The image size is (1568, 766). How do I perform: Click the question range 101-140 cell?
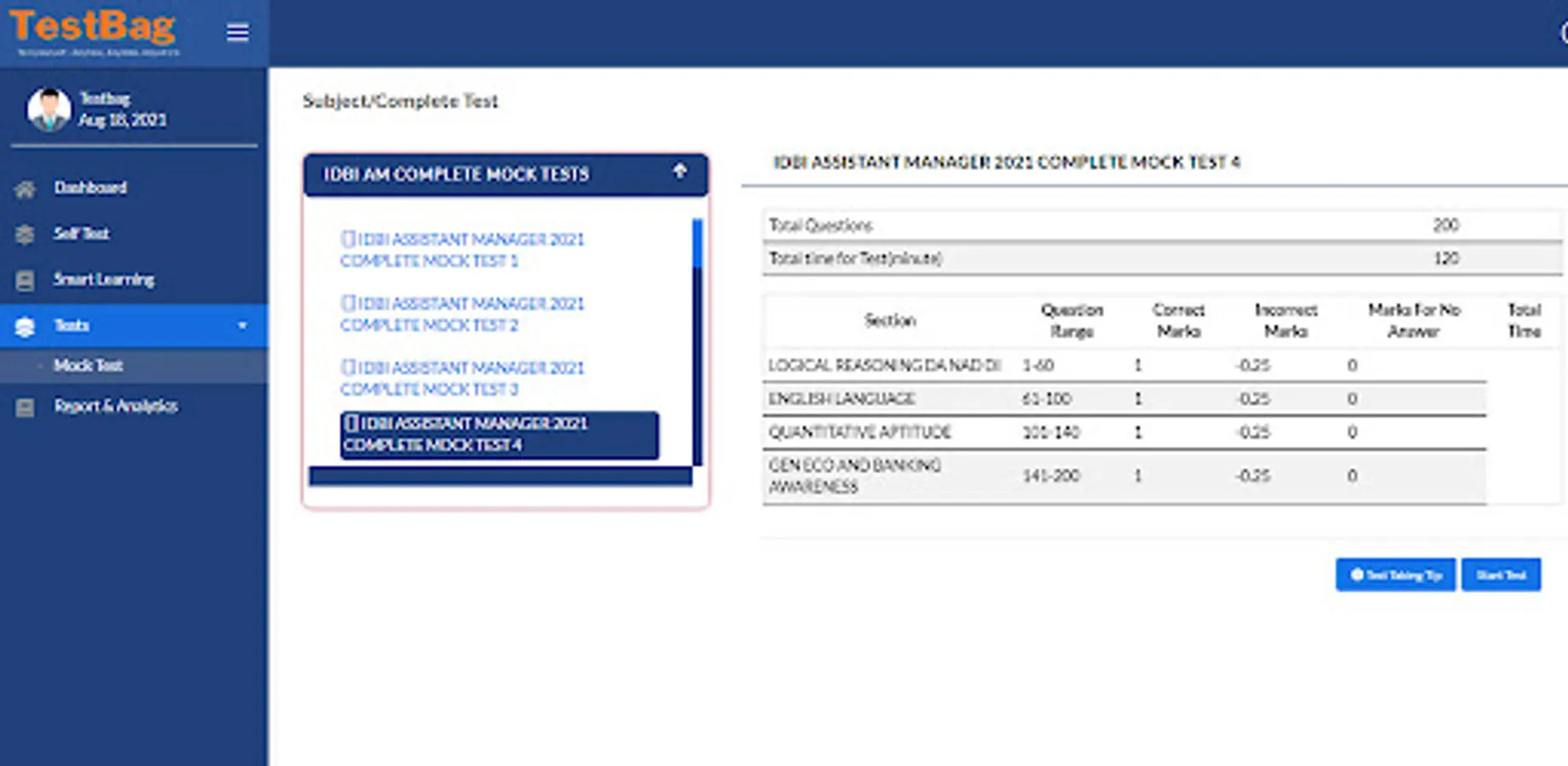coord(1051,432)
